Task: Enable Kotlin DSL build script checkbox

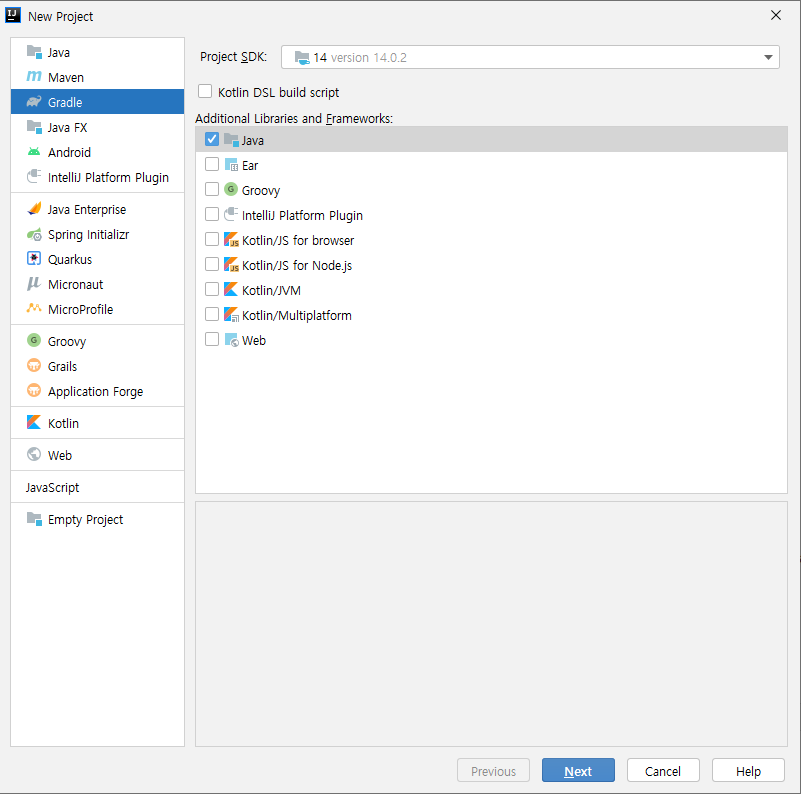Action: [x=205, y=91]
